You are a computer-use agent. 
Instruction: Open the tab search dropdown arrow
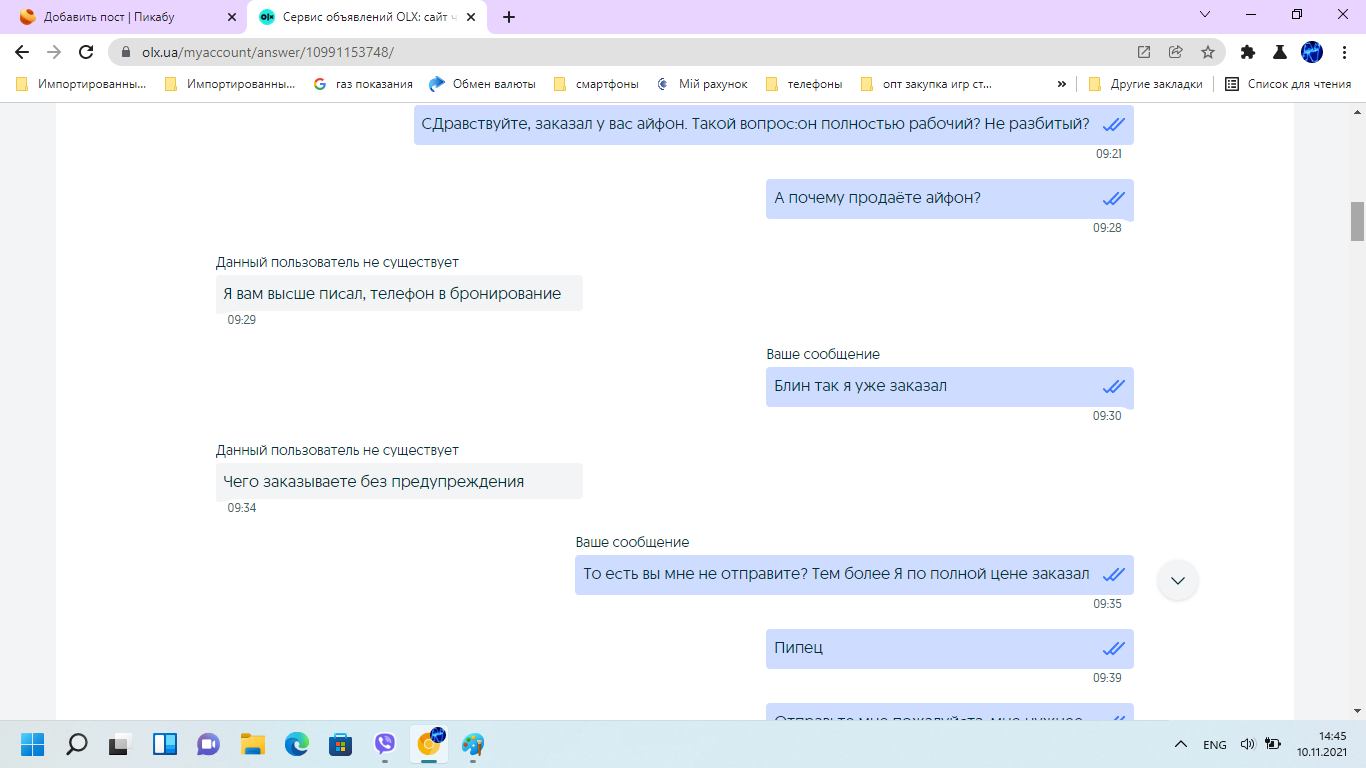pos(1205,14)
